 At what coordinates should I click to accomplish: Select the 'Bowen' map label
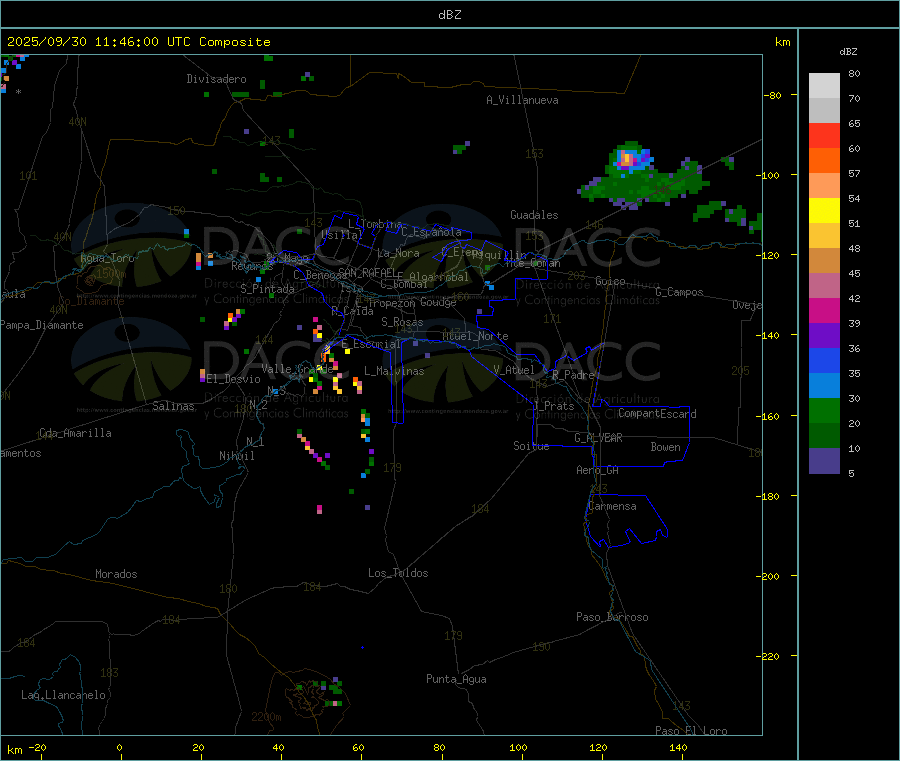pos(665,447)
